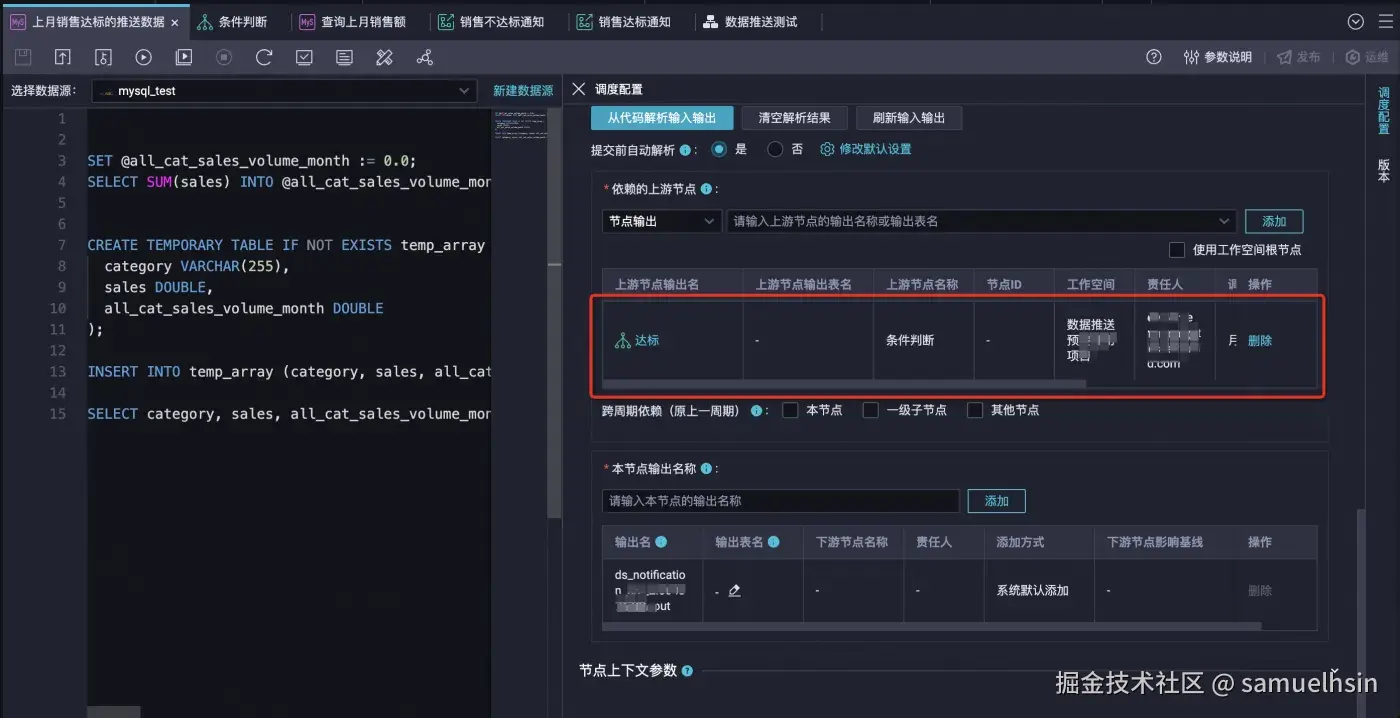Click the node lineage graph toolbar icon

coord(425,58)
